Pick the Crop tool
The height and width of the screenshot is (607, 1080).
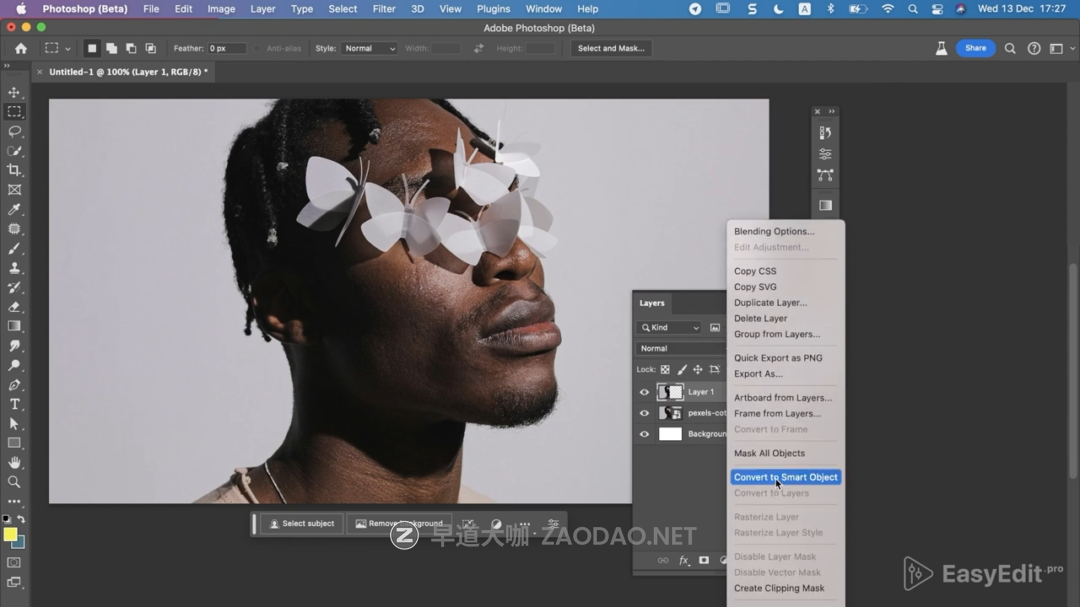(x=14, y=170)
